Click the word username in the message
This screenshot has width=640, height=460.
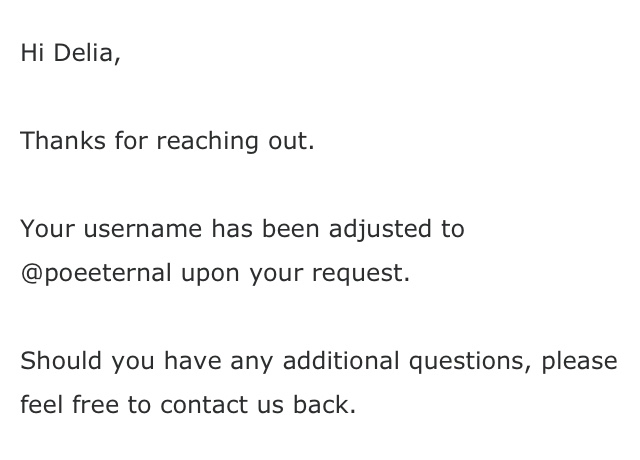[143, 229]
